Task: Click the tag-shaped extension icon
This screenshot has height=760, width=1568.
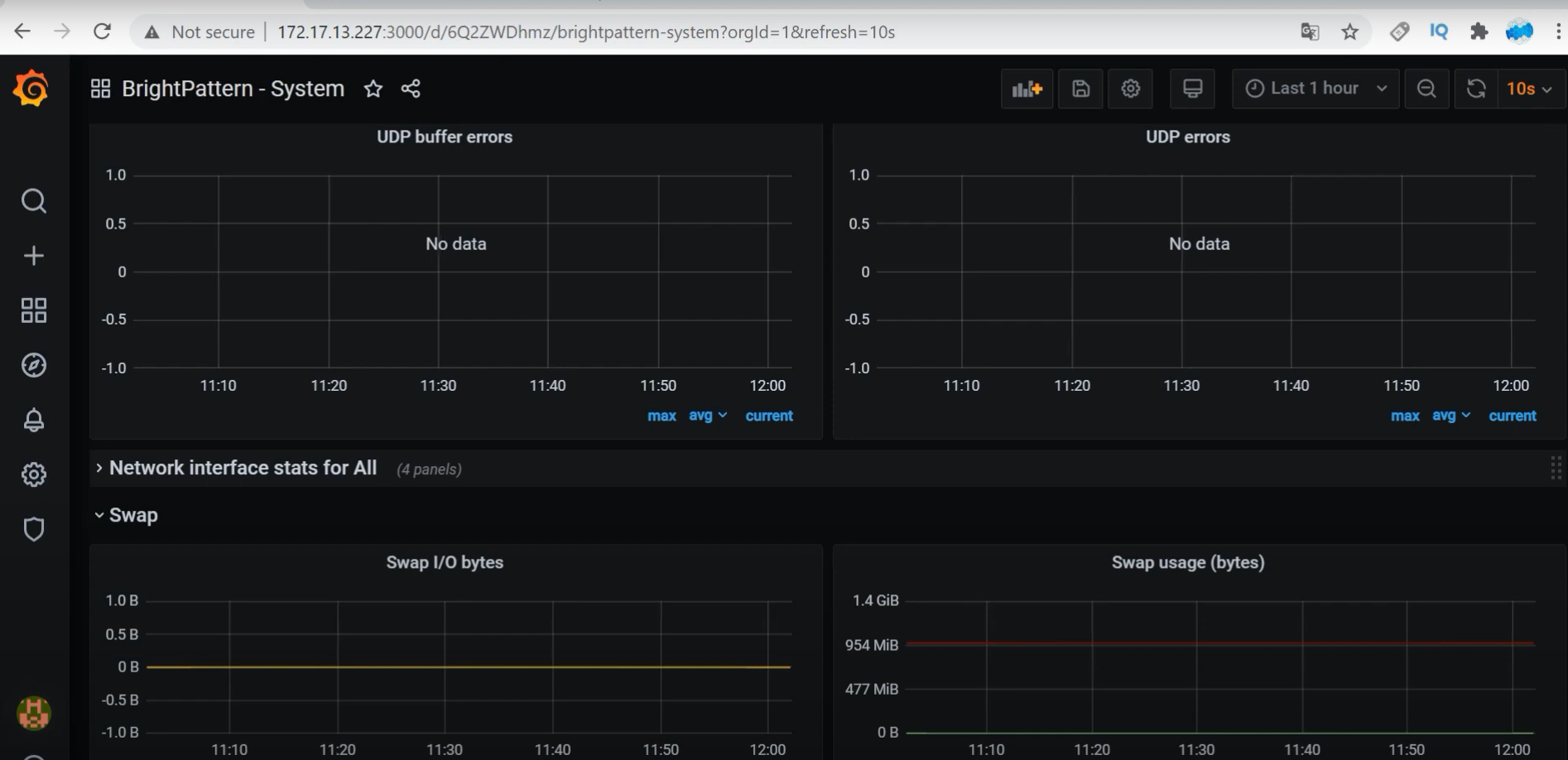Action: pyautogui.click(x=1399, y=31)
